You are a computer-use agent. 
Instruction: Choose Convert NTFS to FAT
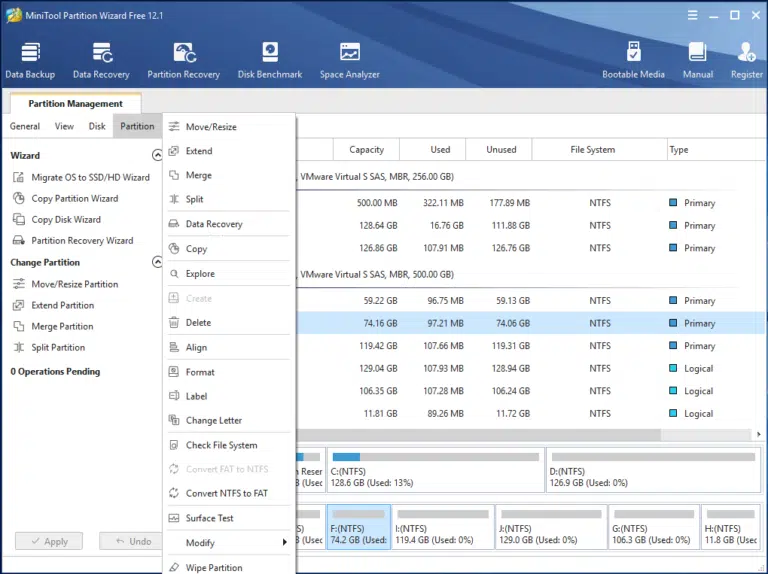[x=229, y=493]
